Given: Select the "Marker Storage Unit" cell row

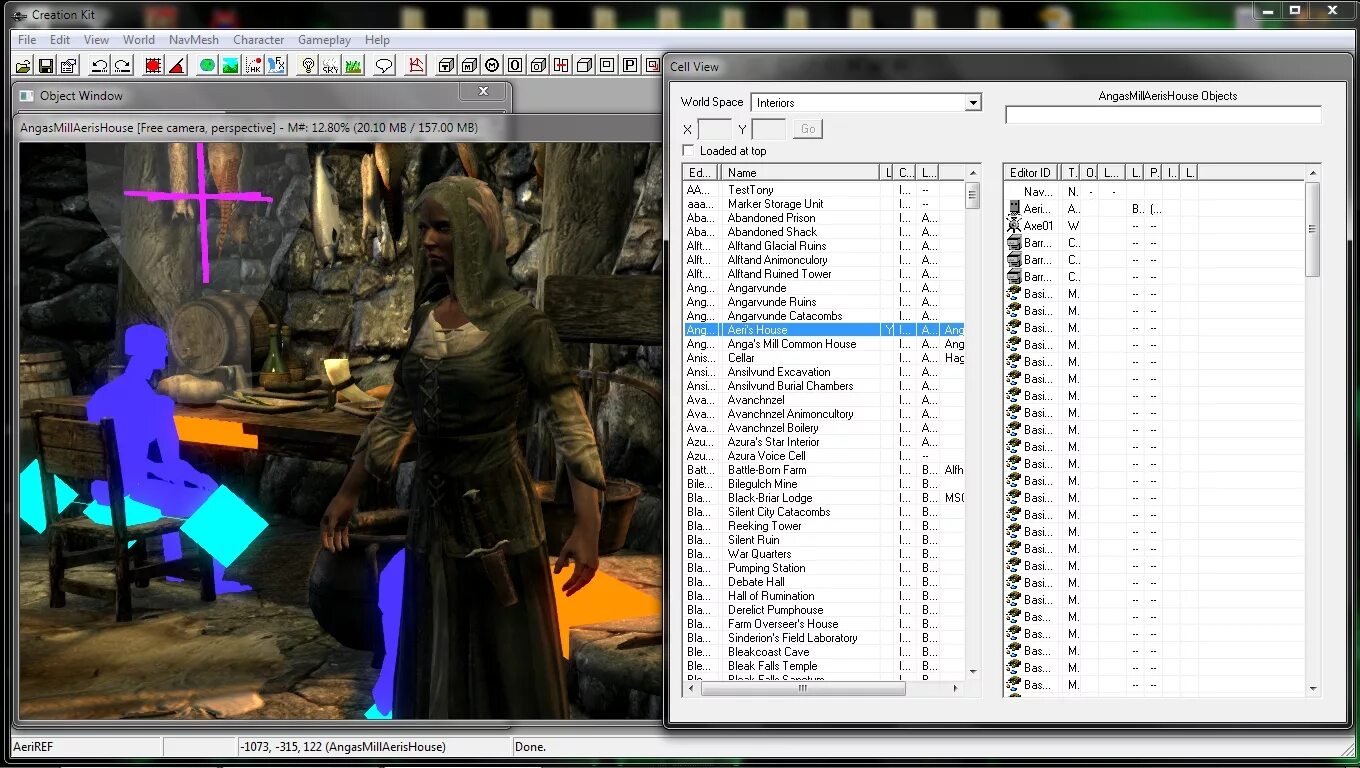Looking at the screenshot, I should pyautogui.click(x=824, y=204).
